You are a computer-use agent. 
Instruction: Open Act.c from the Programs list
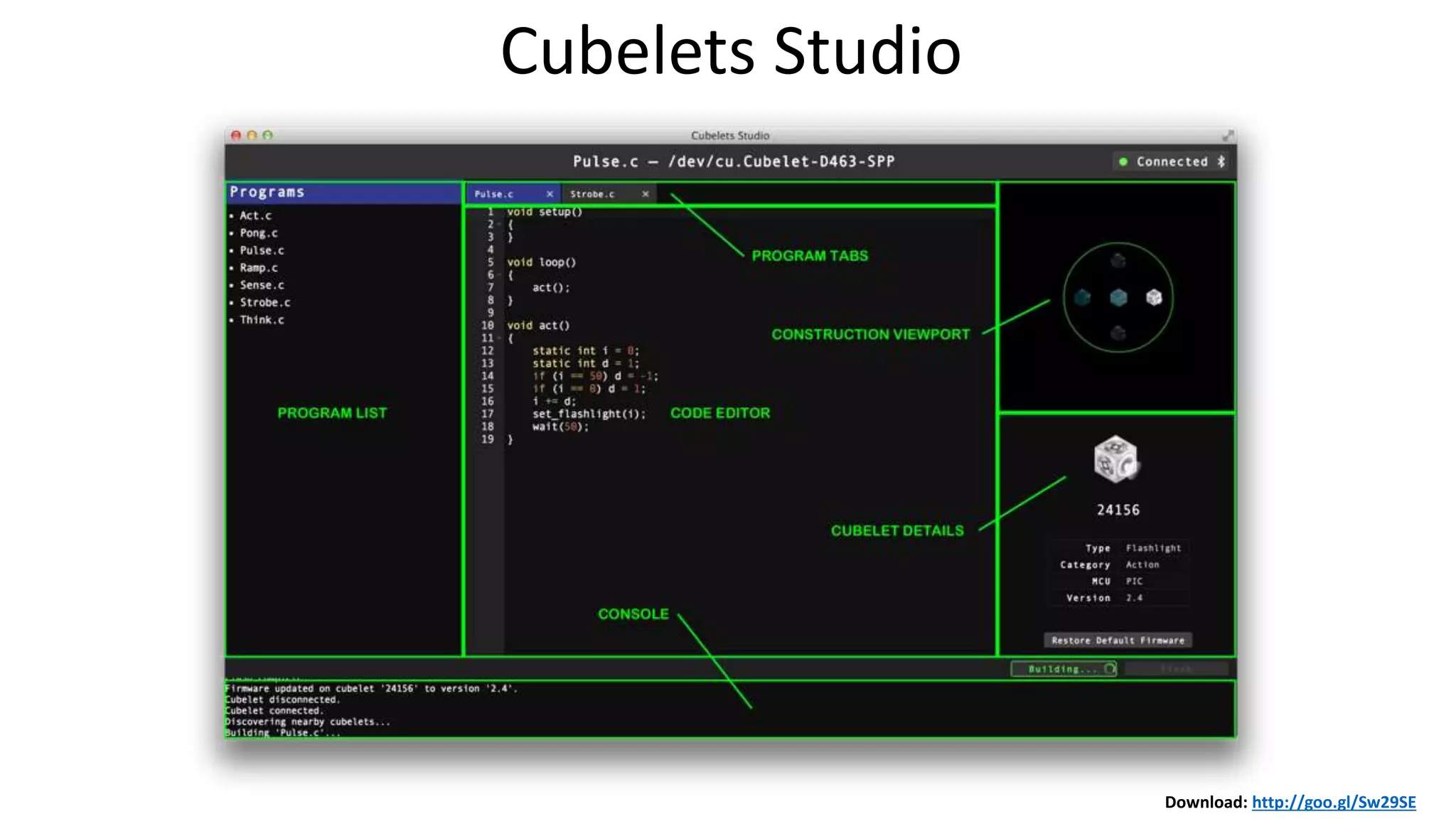[255, 215]
